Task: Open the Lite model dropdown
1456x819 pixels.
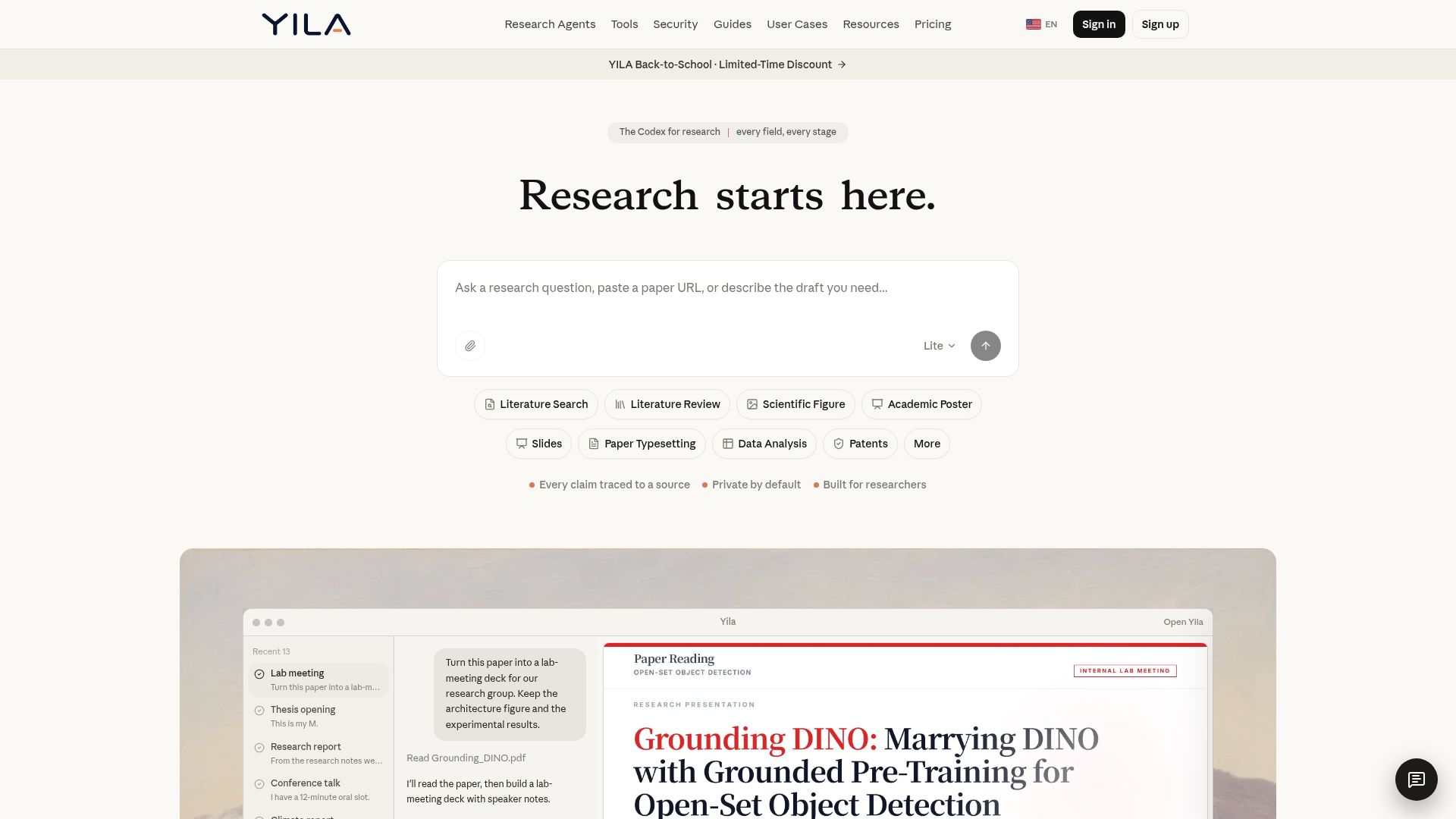Action: (939, 346)
